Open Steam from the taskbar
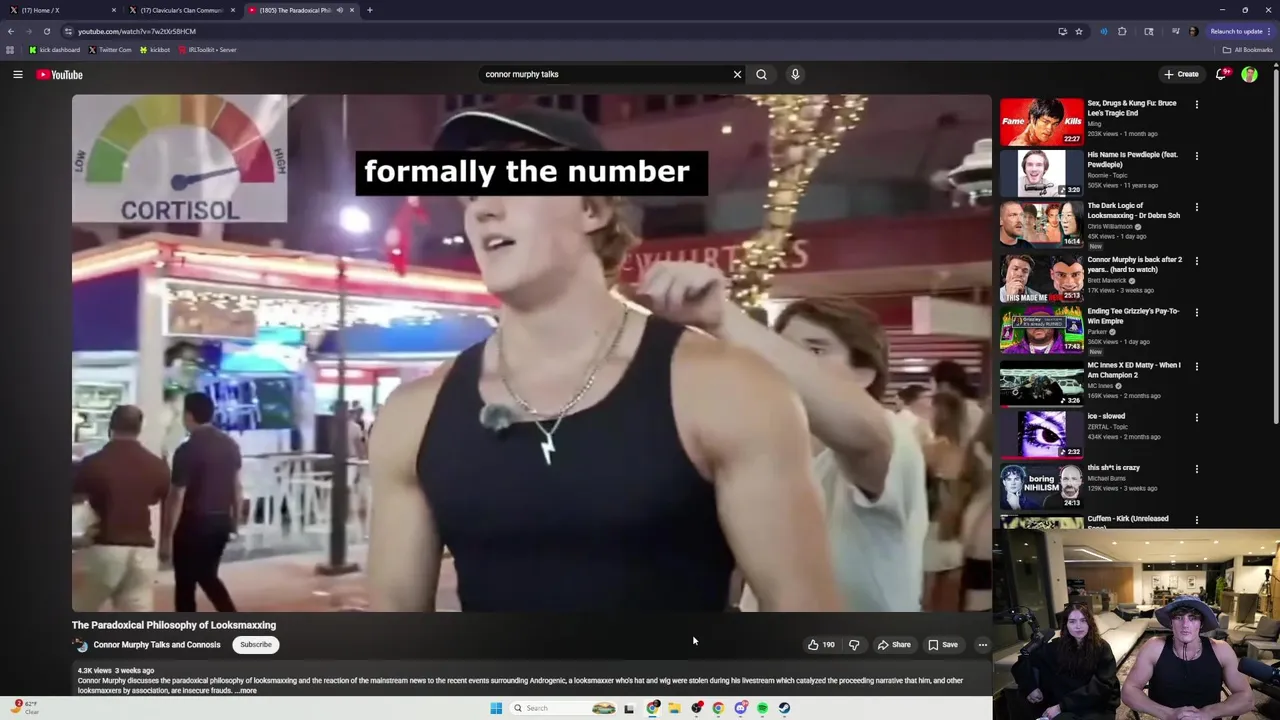 [784, 708]
